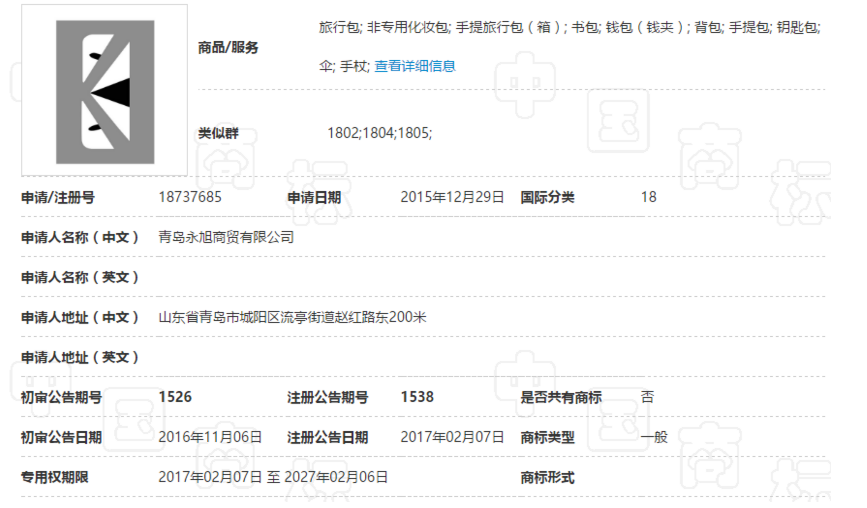Screen dimensions: 867x508
Task: Click the 类似群 label
Action: tap(218, 133)
